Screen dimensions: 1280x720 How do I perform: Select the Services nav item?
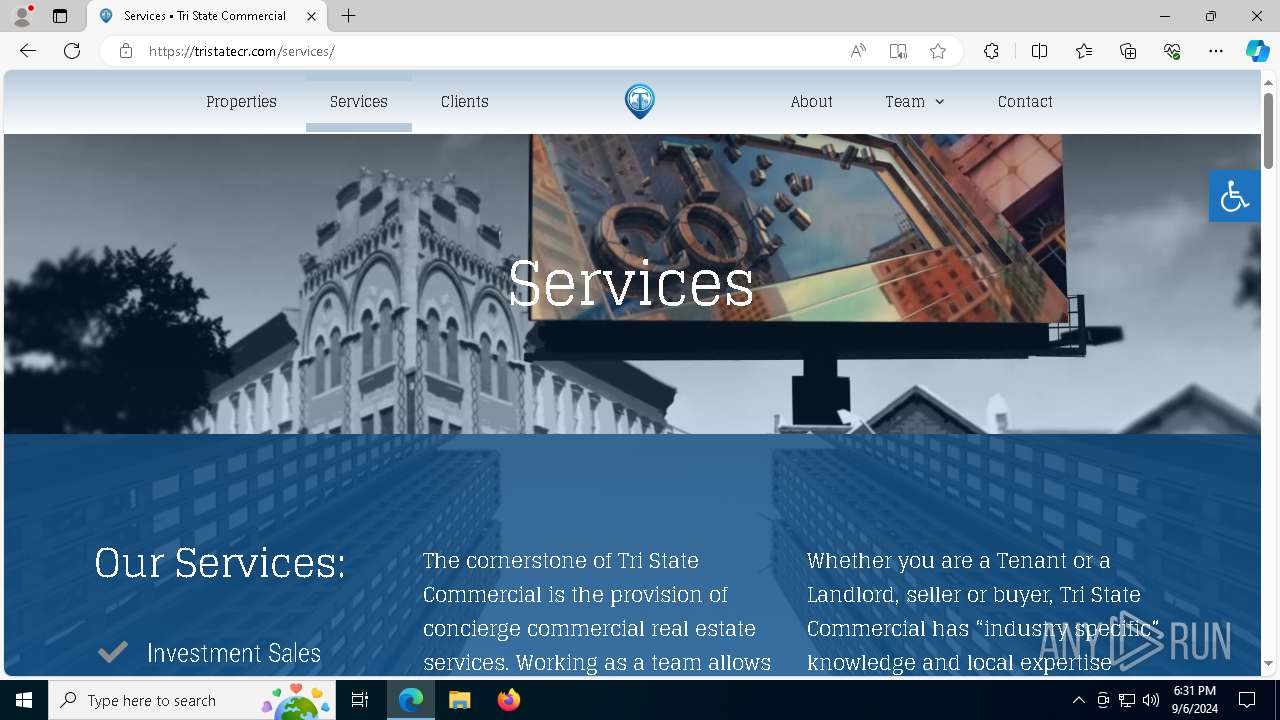[x=359, y=102]
